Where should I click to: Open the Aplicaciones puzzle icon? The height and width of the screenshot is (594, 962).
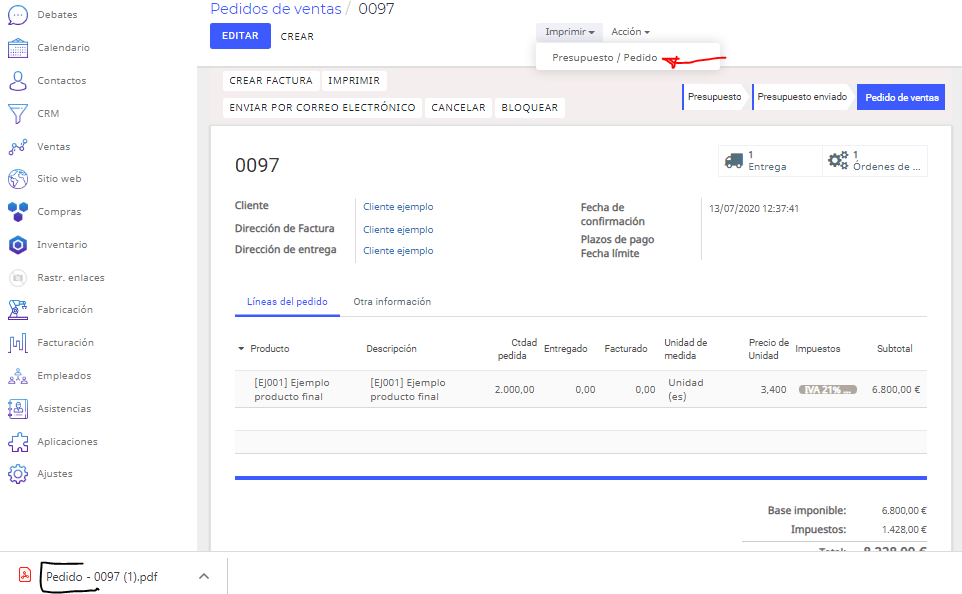coord(18,442)
